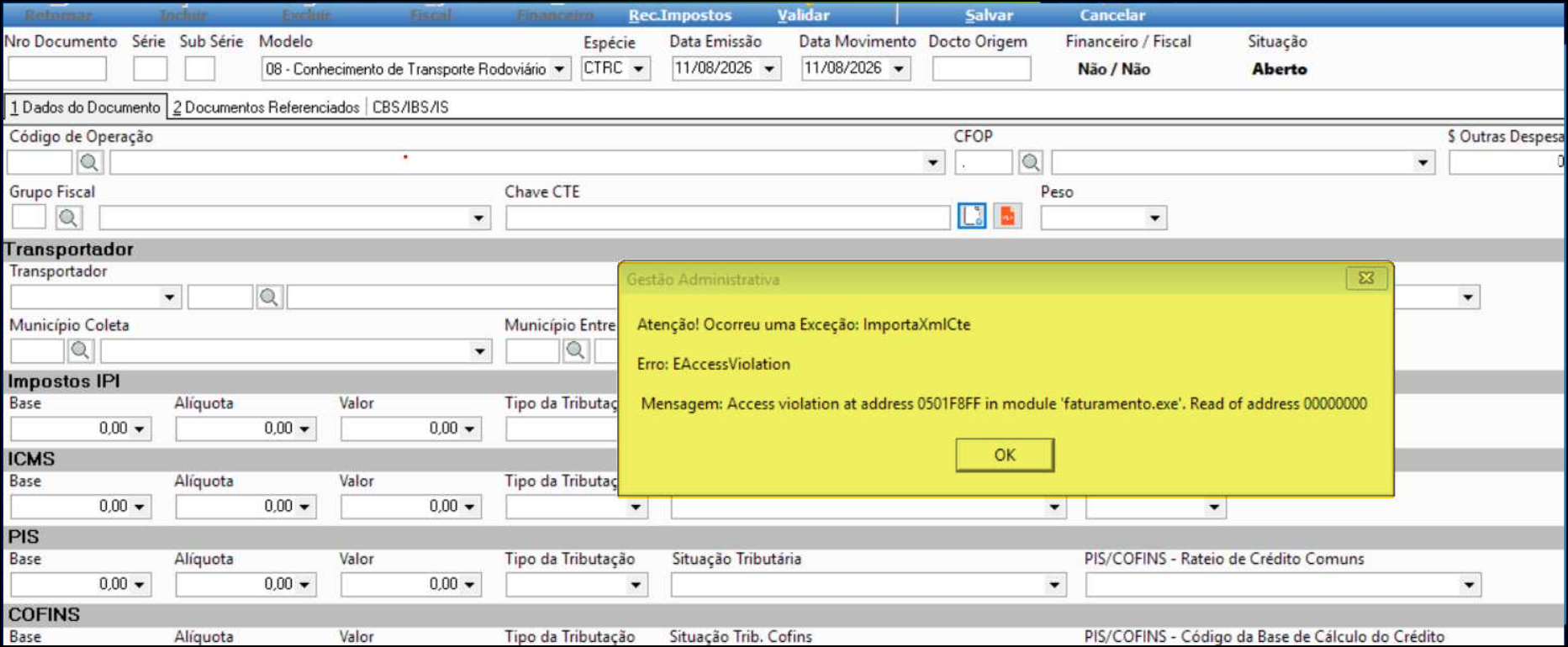Viewport: 1568px width, 647px height.
Task: Click the Município Coleta search magnifier
Action: click(x=81, y=350)
